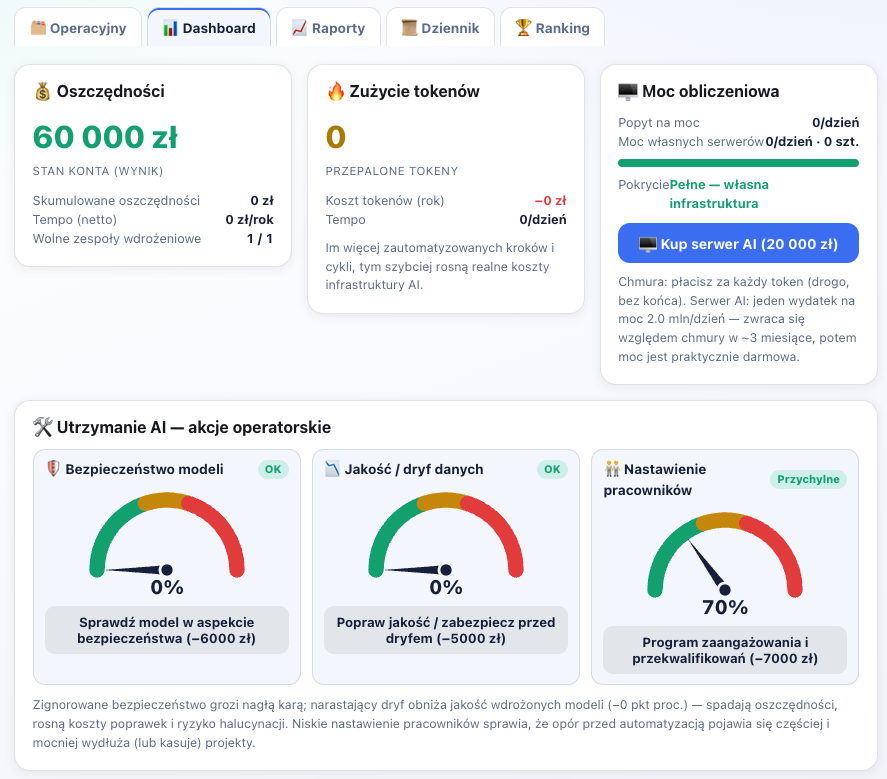Click the bar chart icon on Dashboard tab
887x779 pixels.
pyautogui.click(x=170, y=28)
